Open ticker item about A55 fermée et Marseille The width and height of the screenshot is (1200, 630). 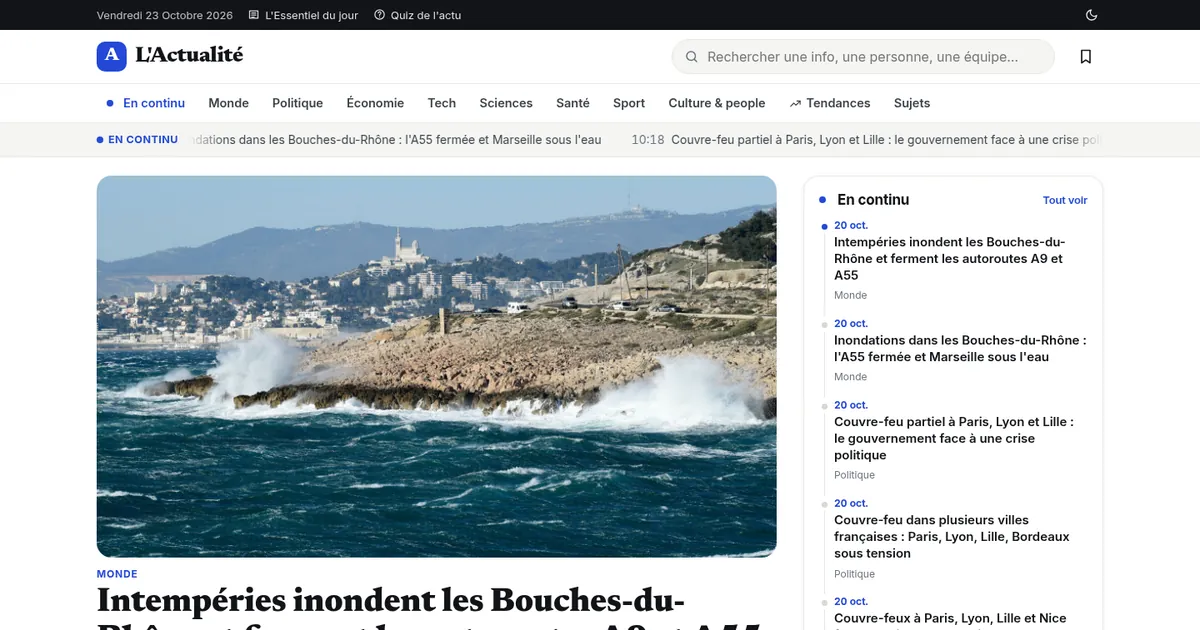tap(394, 140)
